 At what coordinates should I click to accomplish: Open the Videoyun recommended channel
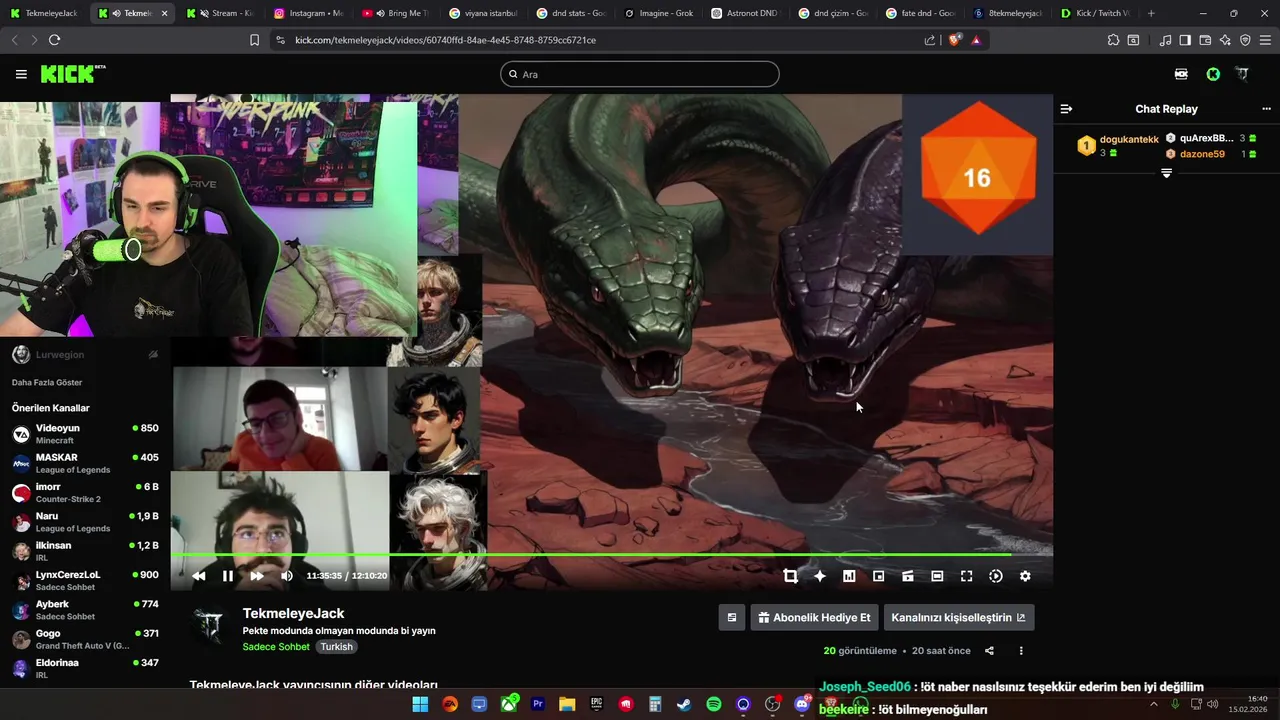click(85, 434)
